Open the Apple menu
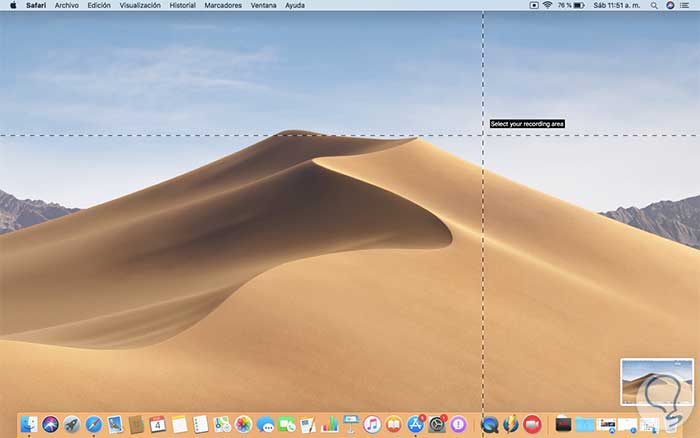Image resolution: width=700 pixels, height=438 pixels. 13,5
